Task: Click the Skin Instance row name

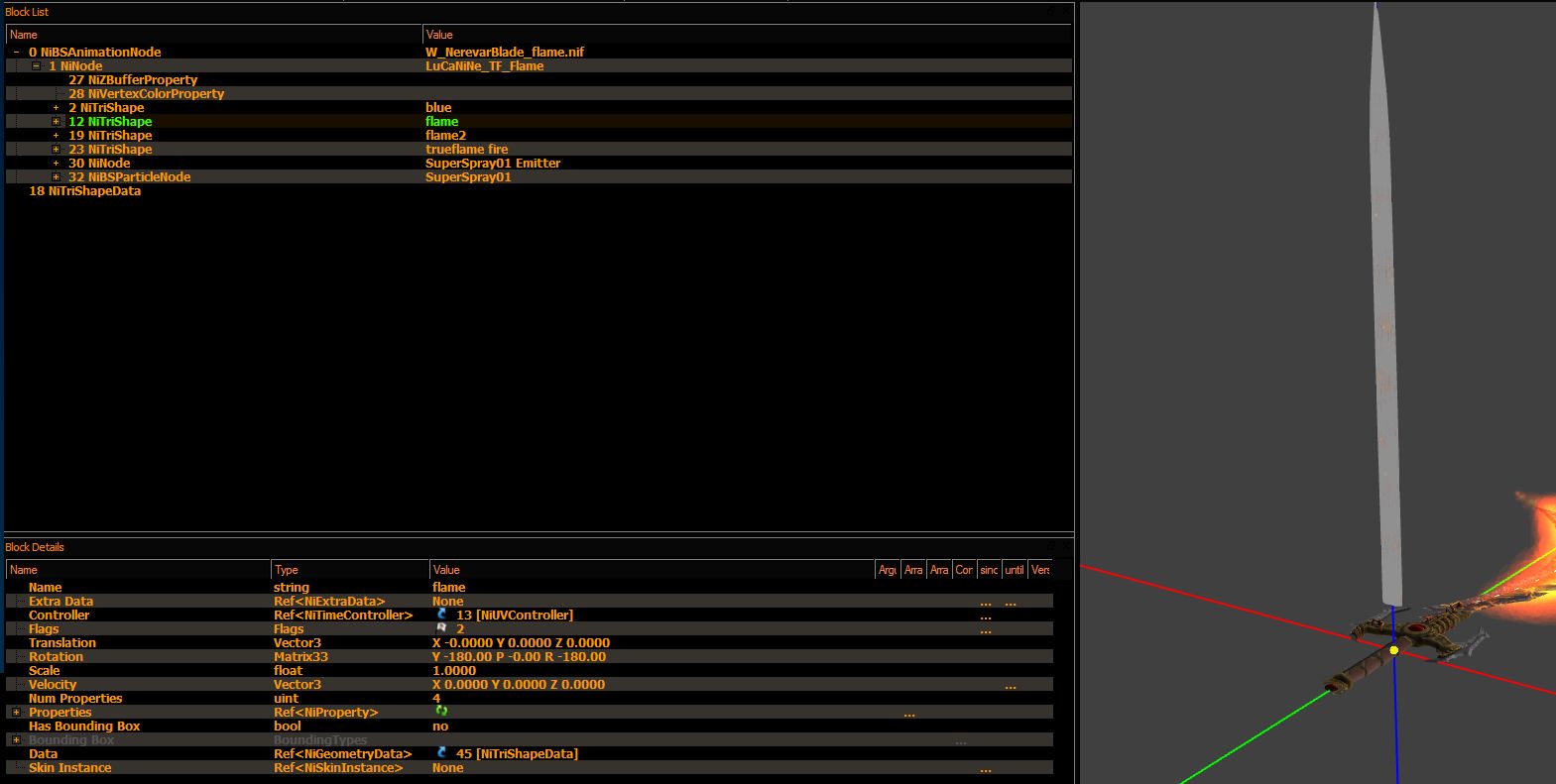Action: (69, 767)
